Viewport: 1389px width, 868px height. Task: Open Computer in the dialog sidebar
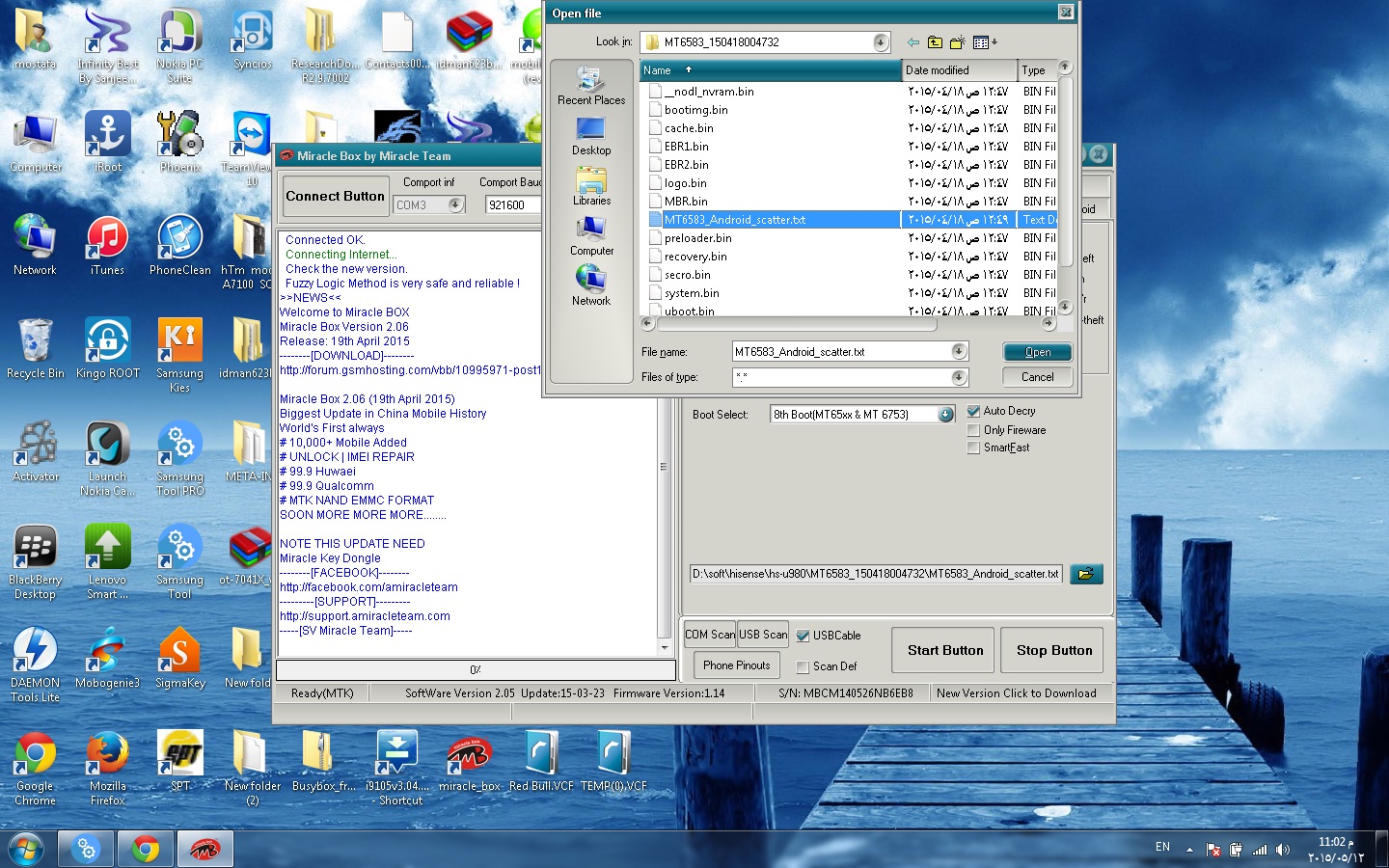pyautogui.click(x=591, y=236)
